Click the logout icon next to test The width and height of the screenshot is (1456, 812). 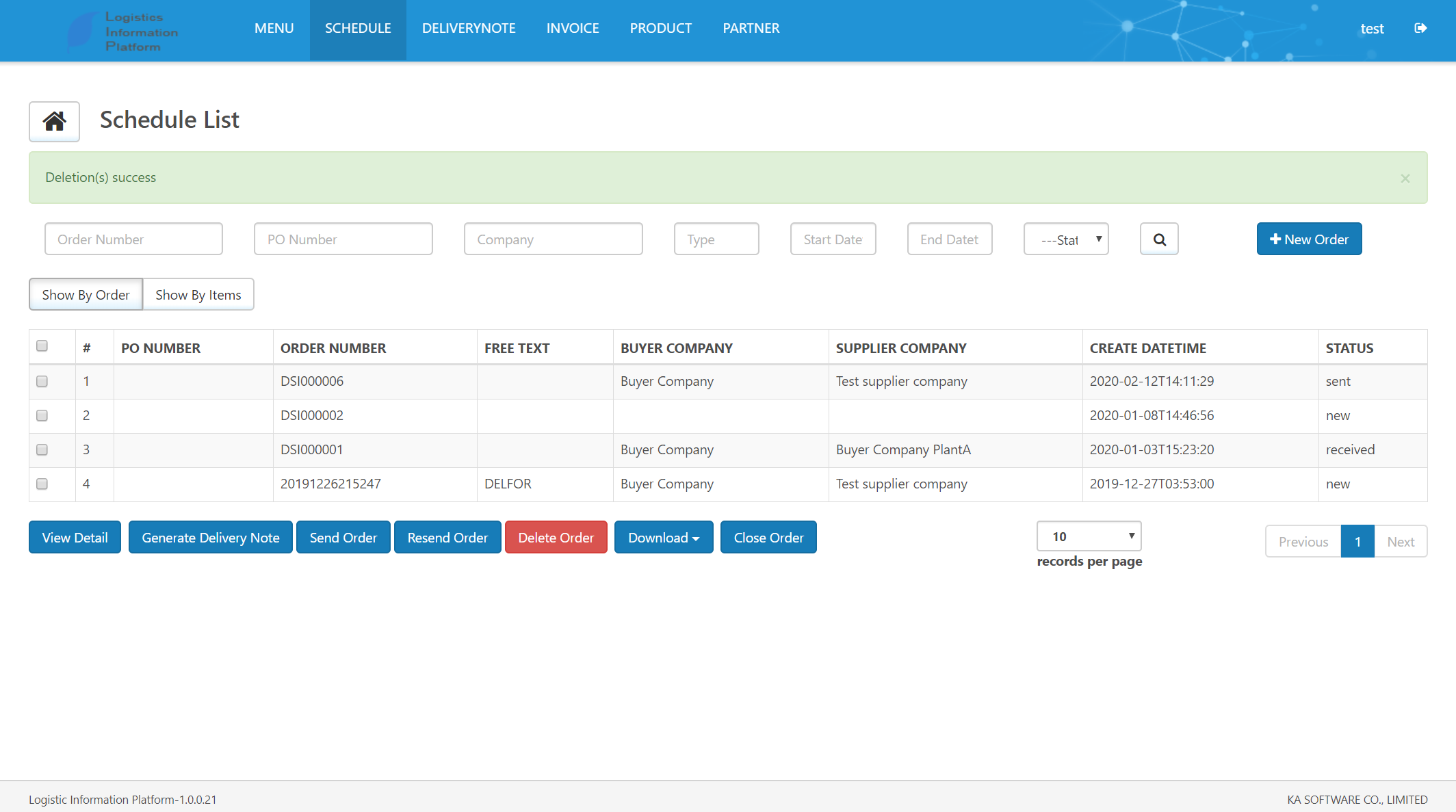click(x=1420, y=28)
